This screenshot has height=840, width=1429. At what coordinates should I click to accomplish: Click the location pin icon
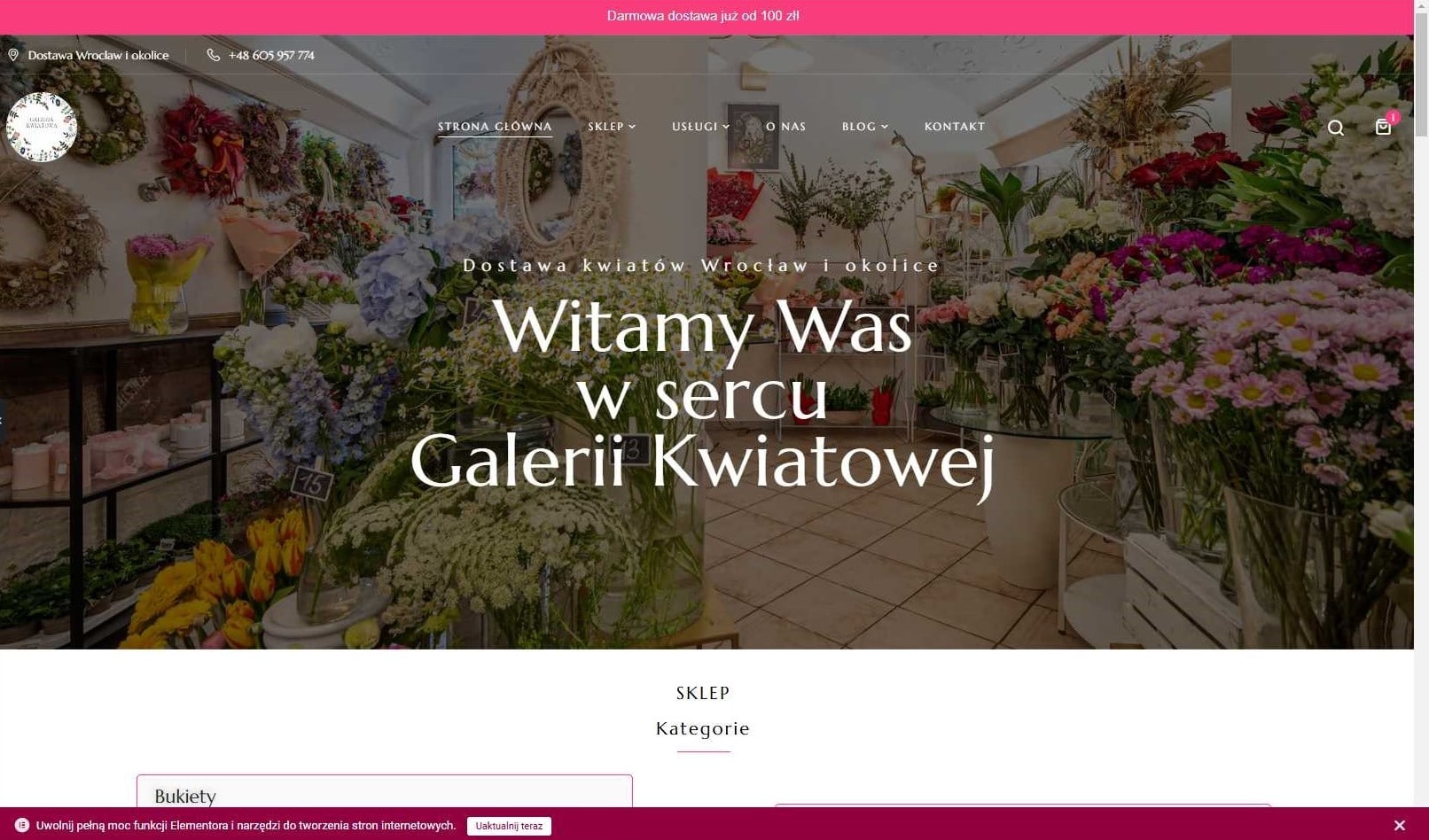pos(13,55)
